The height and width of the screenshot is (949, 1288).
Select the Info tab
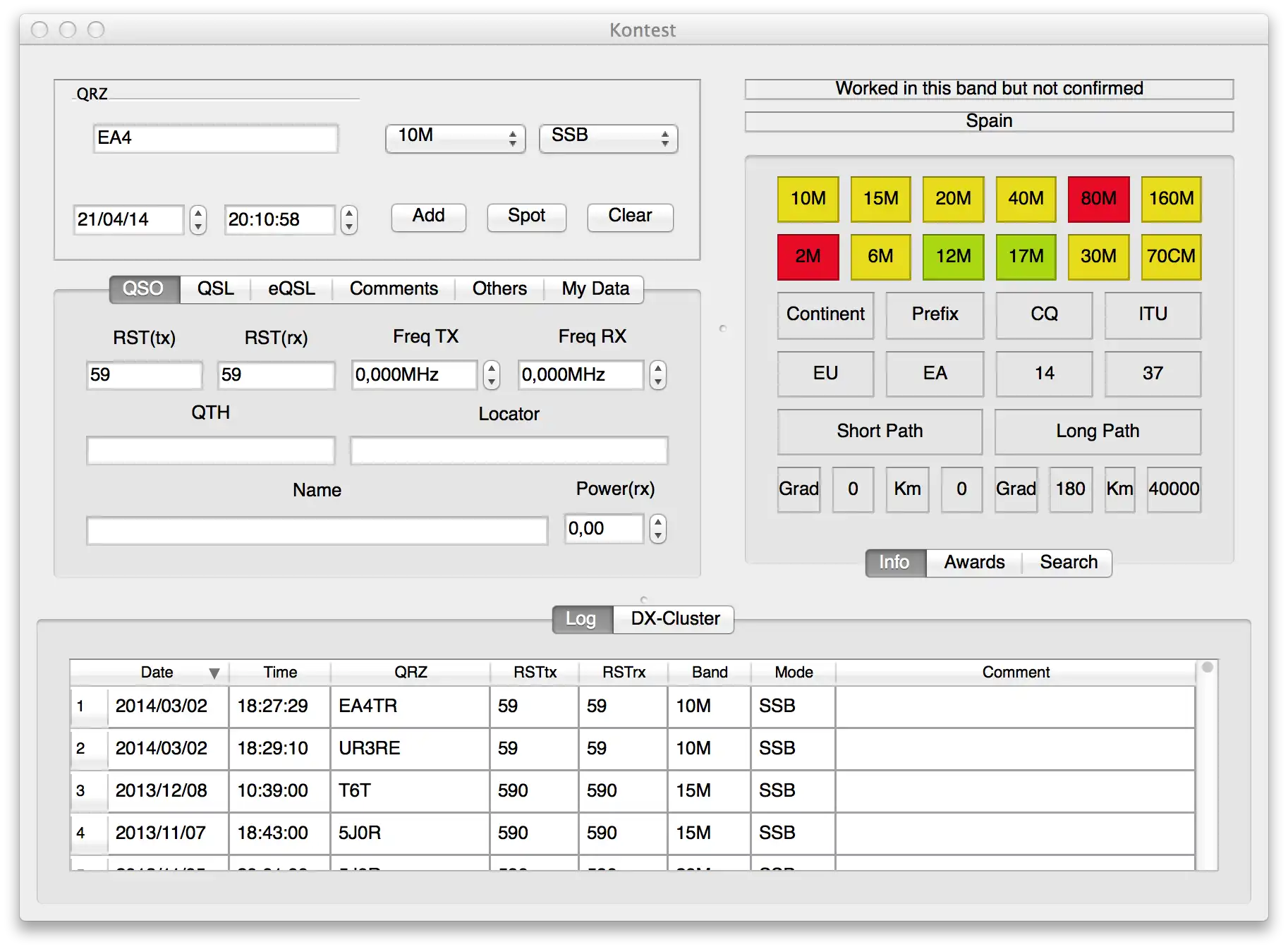[895, 563]
